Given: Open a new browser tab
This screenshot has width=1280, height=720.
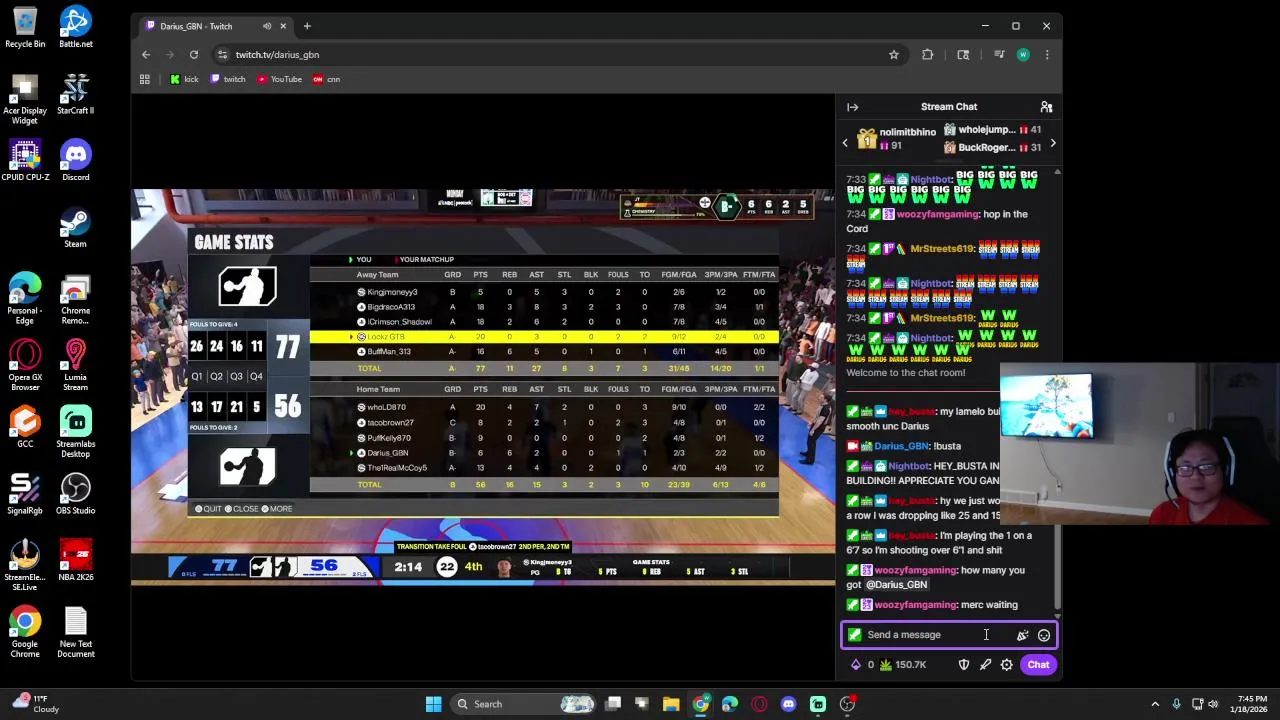Looking at the screenshot, I should tap(307, 26).
